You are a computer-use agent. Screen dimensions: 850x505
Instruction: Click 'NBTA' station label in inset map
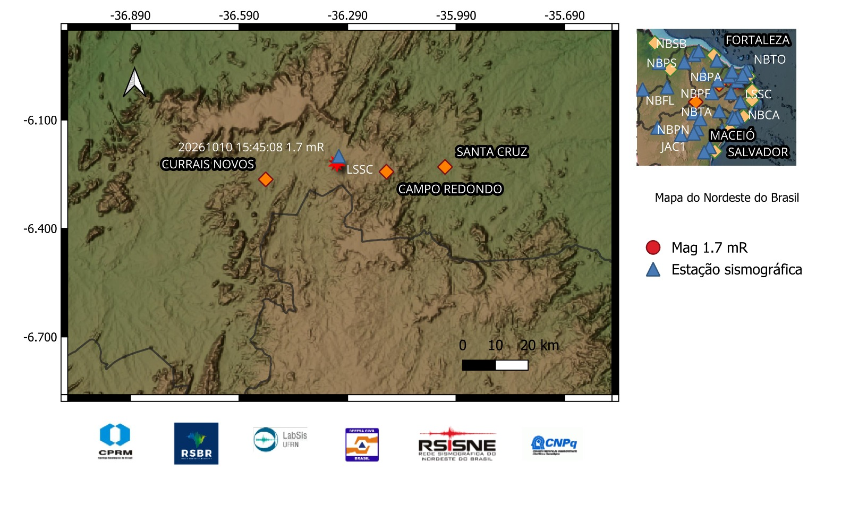[696, 112]
